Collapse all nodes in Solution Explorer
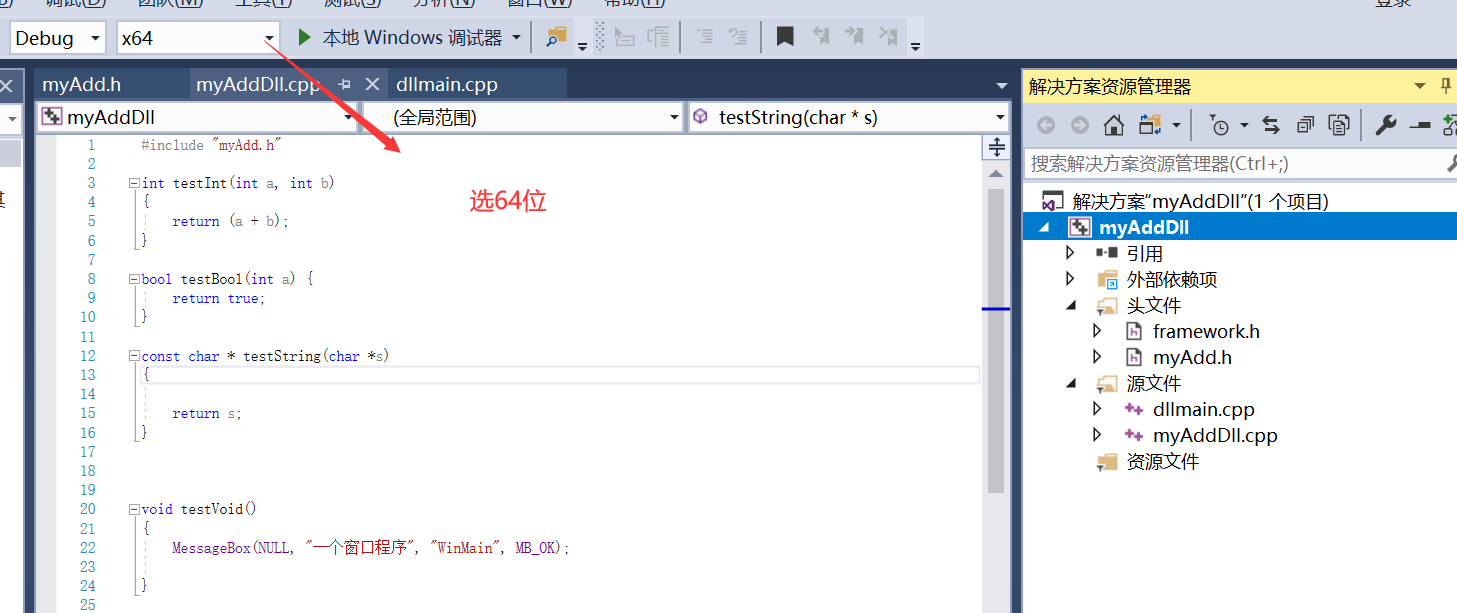1457x613 pixels. tap(1305, 125)
